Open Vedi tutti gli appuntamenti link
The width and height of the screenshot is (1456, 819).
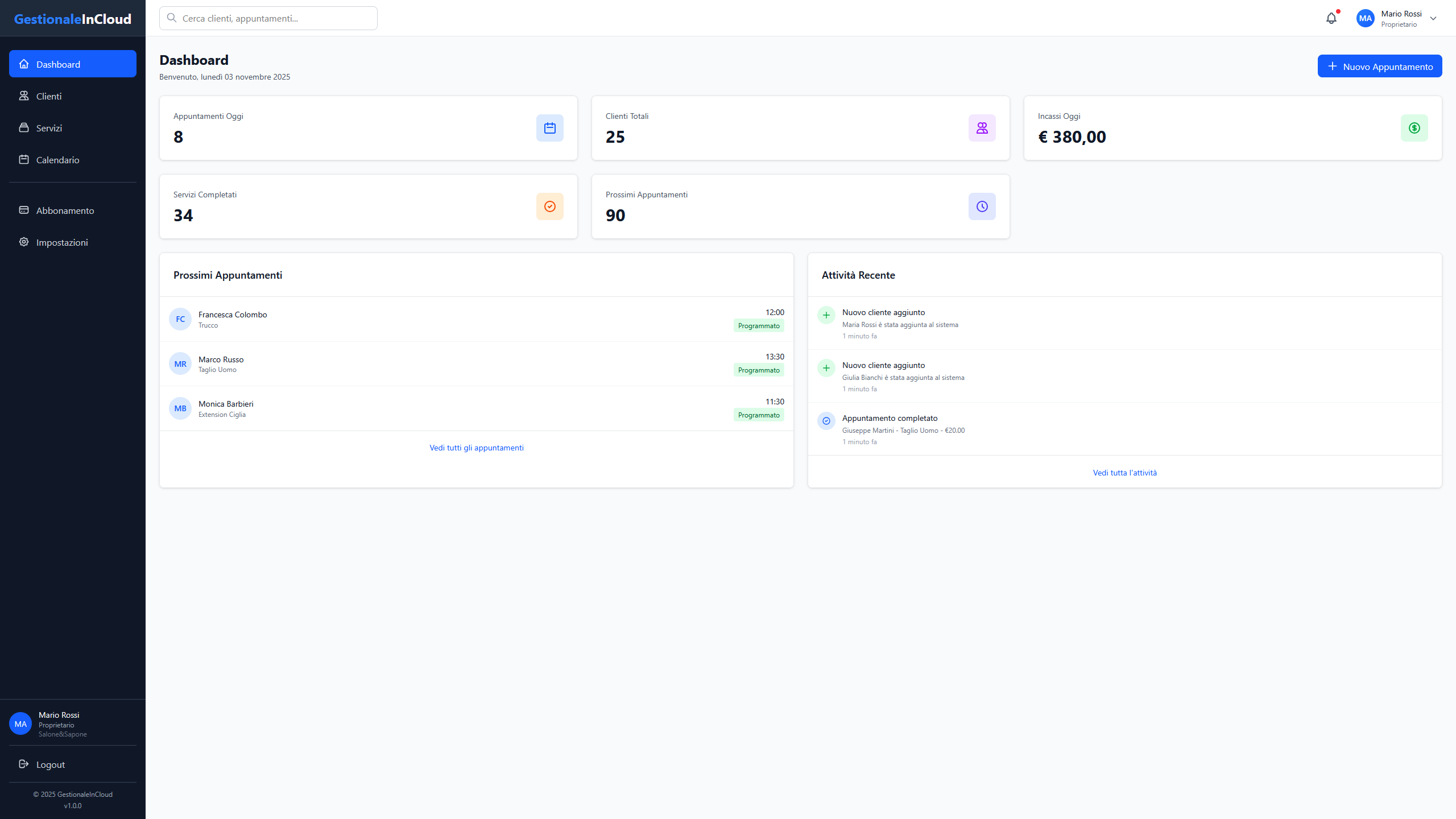point(476,448)
